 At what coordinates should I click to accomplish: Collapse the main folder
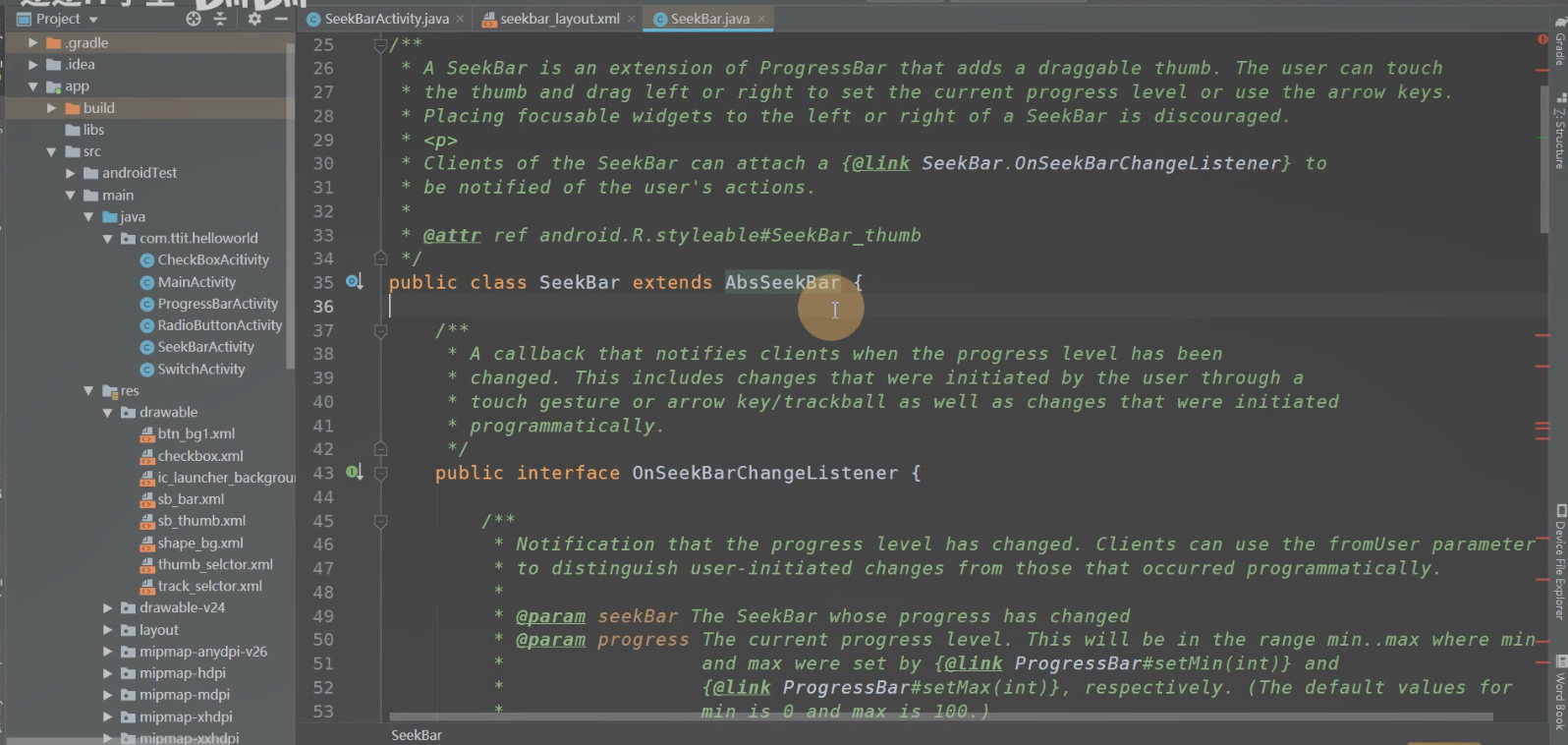pyautogui.click(x=70, y=196)
